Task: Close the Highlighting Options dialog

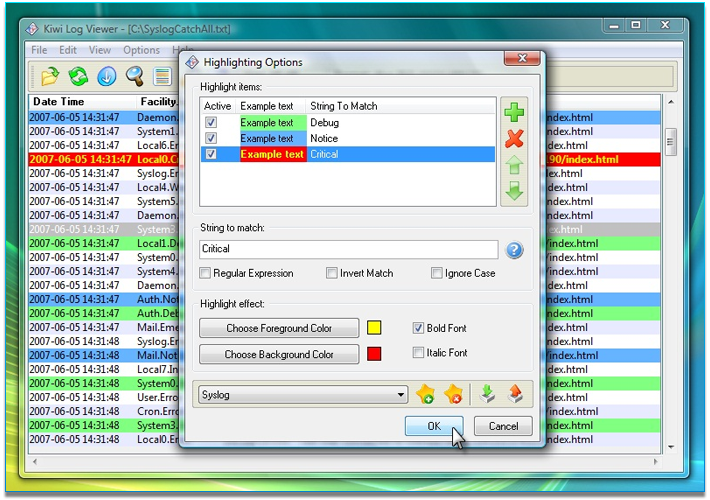Action: click(522, 58)
